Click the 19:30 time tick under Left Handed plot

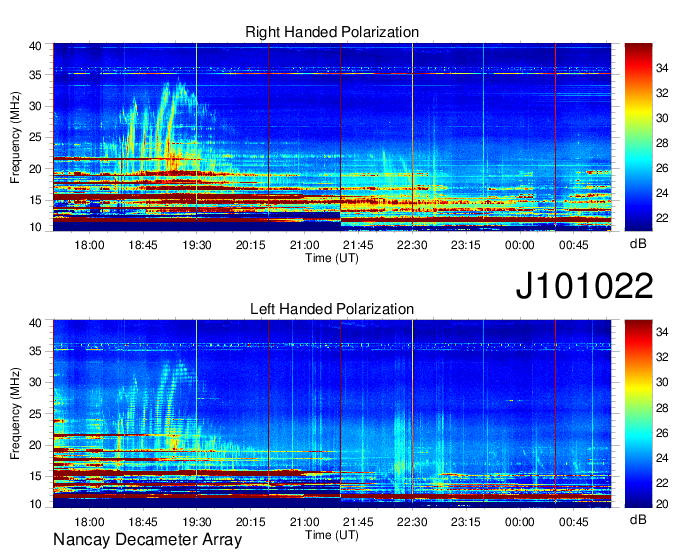(197, 522)
